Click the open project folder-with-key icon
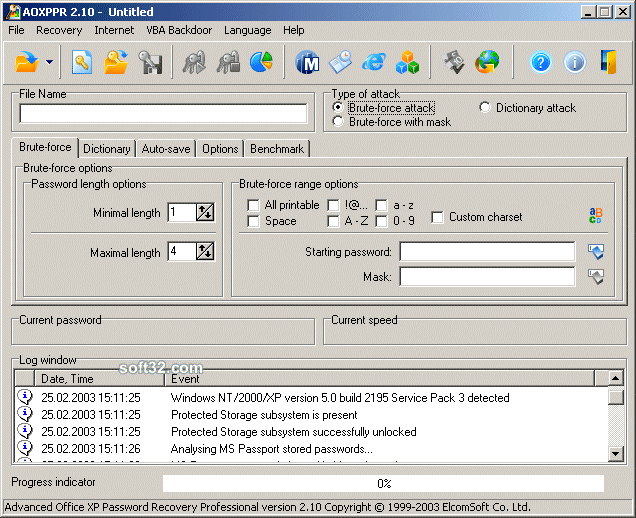 point(116,62)
